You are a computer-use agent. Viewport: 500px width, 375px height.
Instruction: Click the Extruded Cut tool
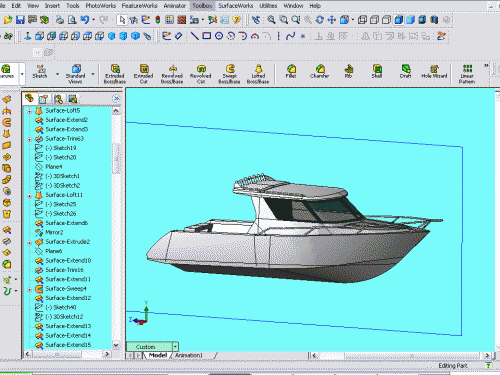coord(144,74)
